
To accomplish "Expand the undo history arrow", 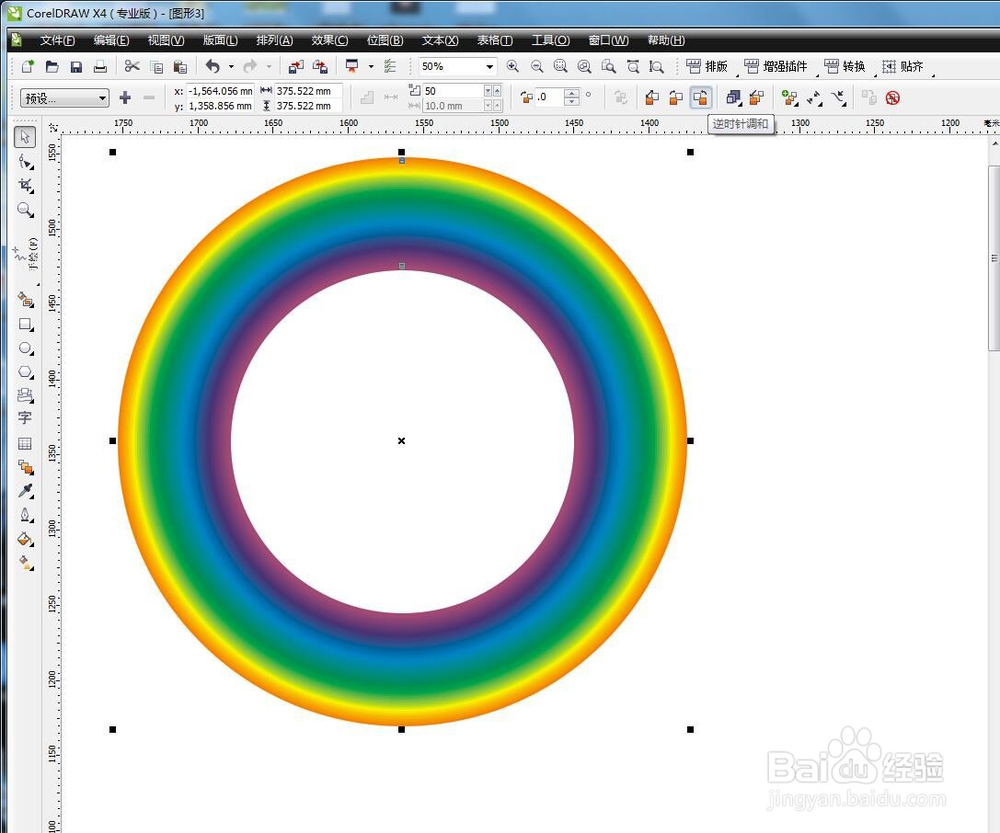I will [x=231, y=66].
